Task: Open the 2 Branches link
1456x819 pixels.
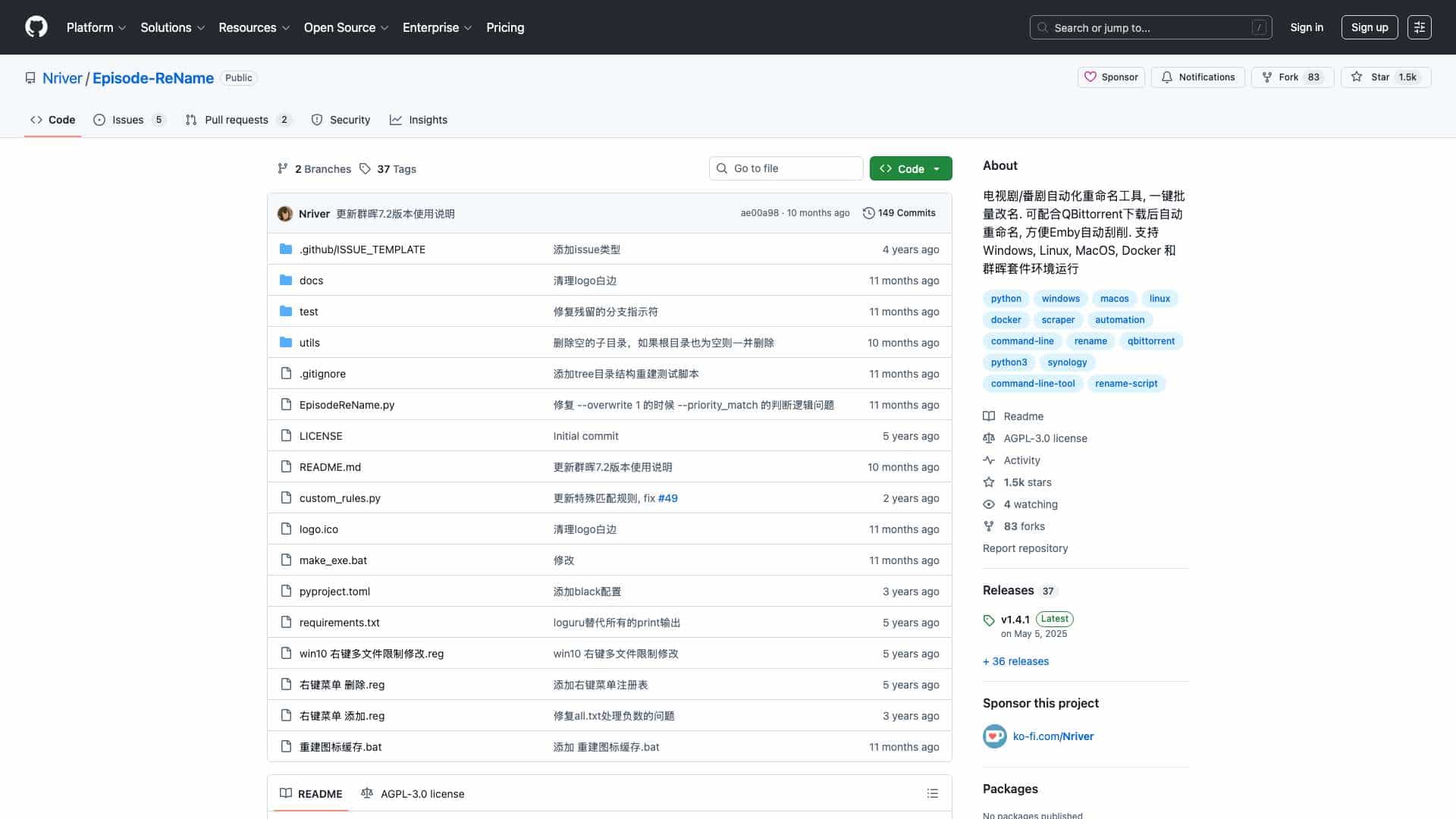Action: pyautogui.click(x=314, y=169)
